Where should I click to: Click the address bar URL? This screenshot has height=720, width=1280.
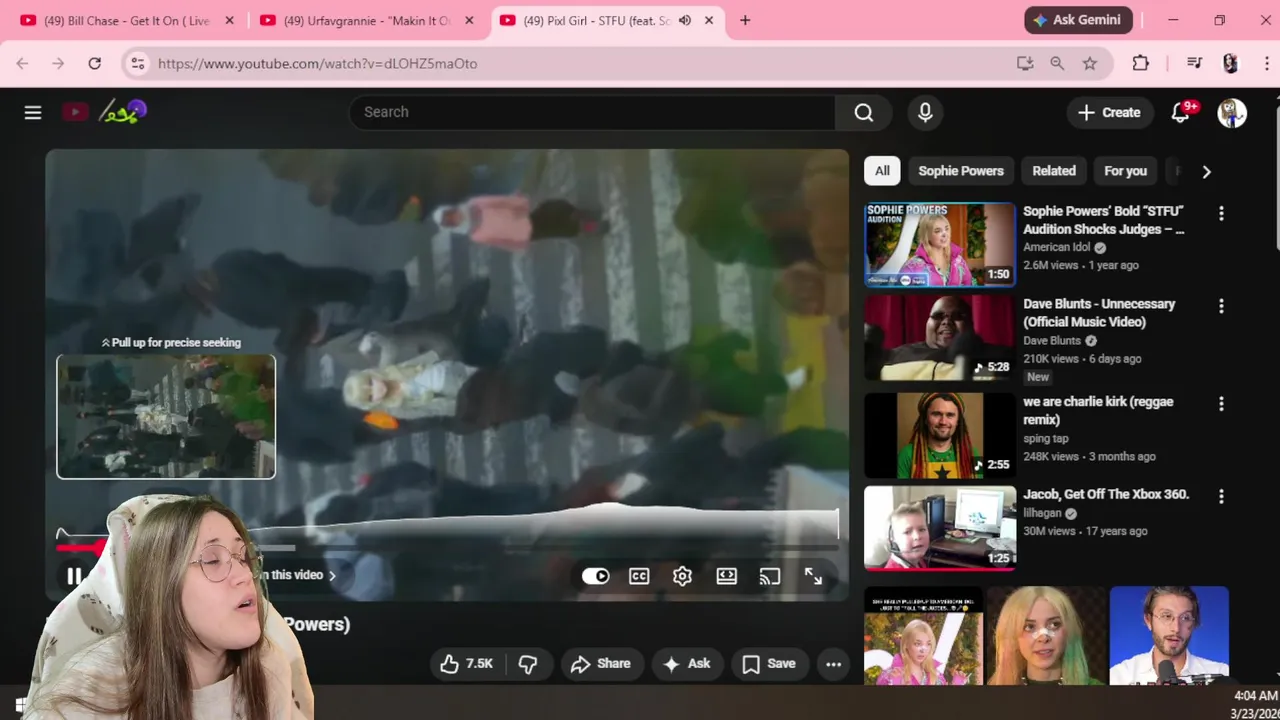317,63
